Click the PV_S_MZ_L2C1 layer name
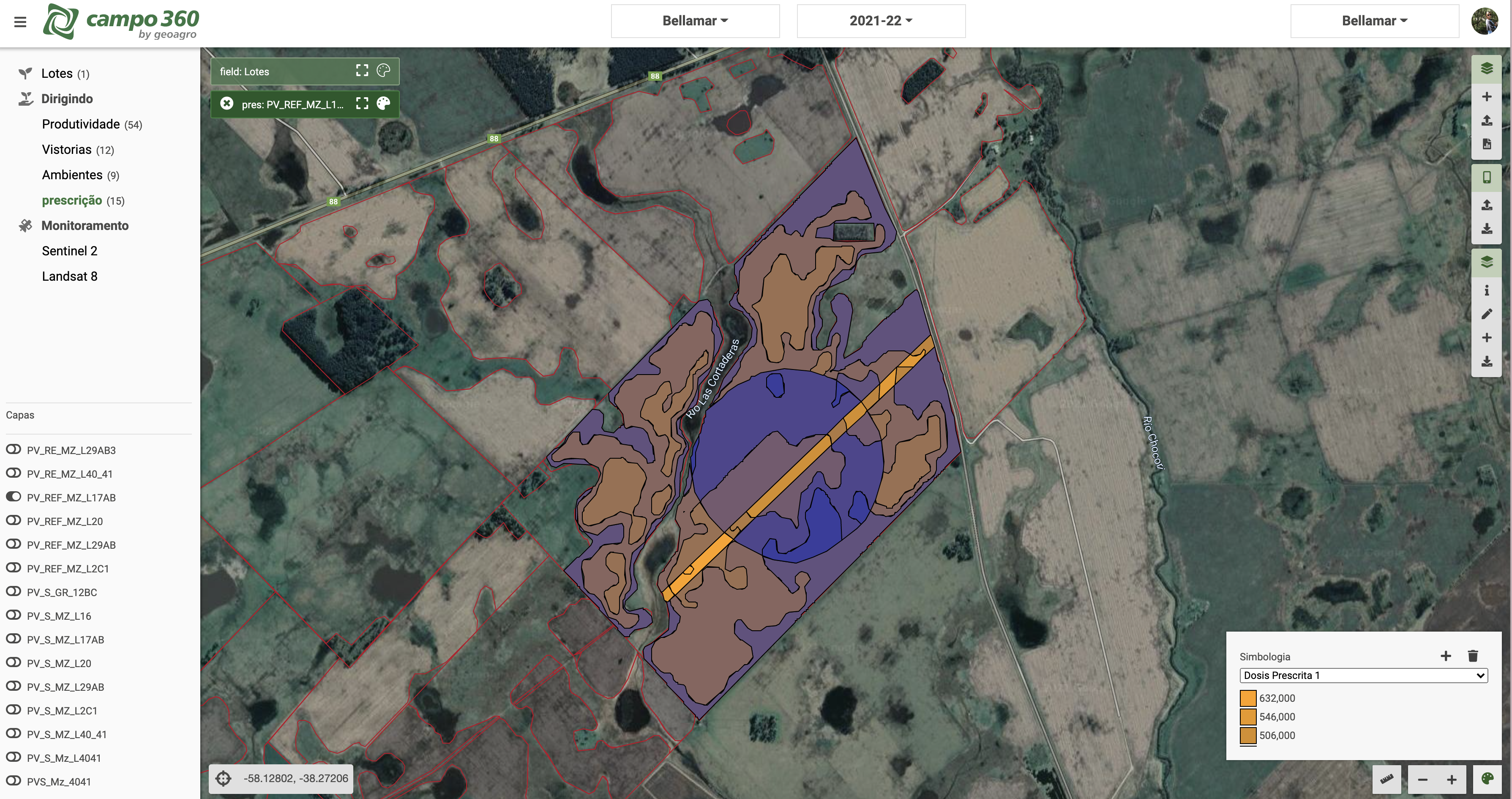The width and height of the screenshot is (1512, 799). (62, 710)
